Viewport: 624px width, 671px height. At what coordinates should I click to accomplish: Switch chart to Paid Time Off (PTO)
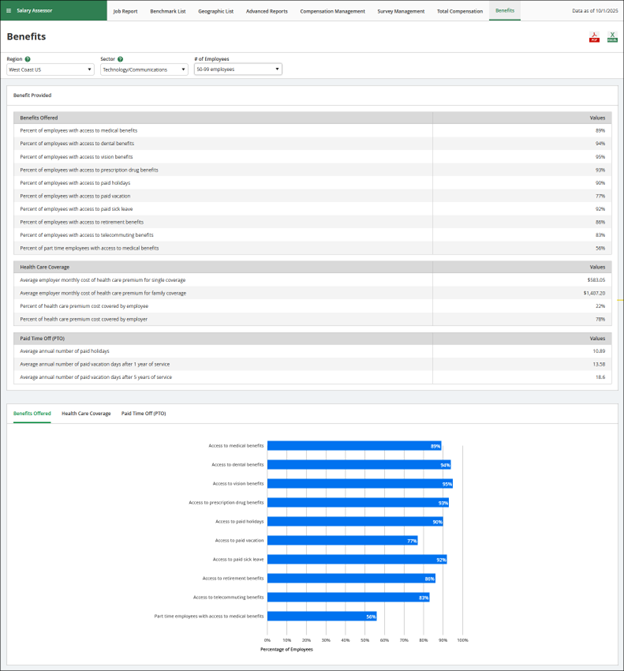pyautogui.click(x=143, y=413)
